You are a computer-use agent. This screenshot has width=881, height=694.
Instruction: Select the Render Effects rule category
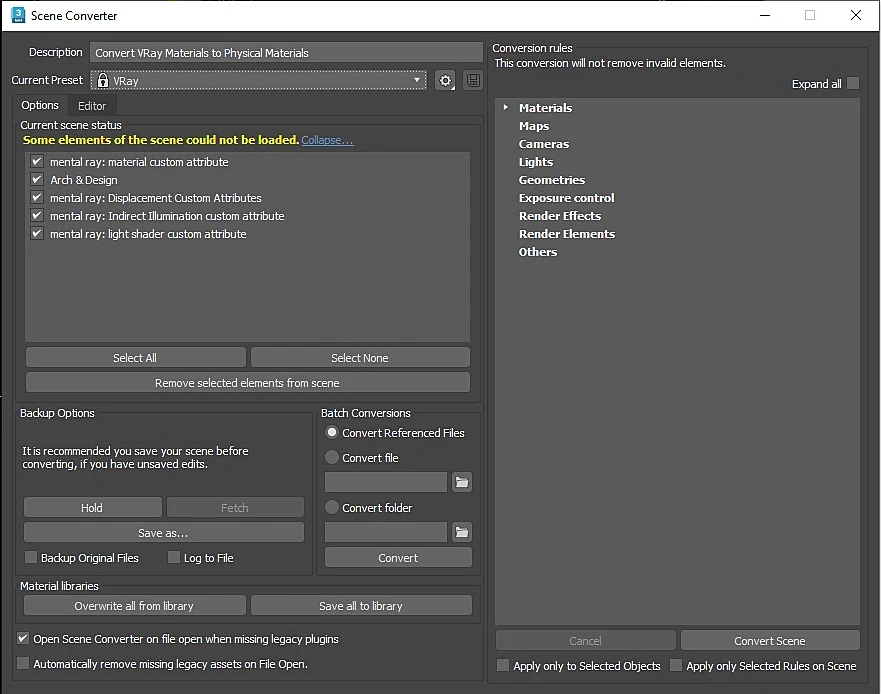tap(560, 216)
